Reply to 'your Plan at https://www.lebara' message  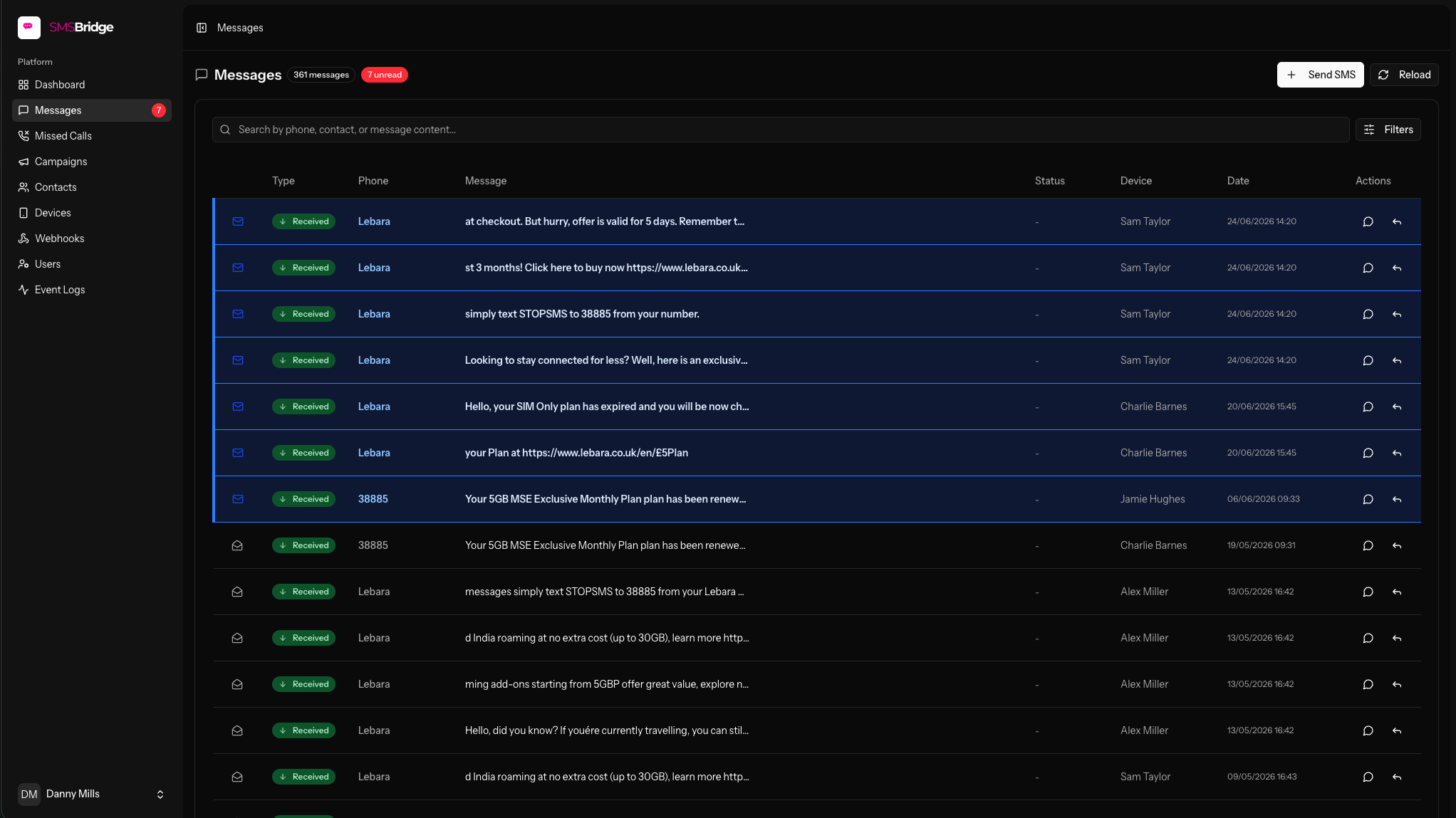coord(1396,453)
